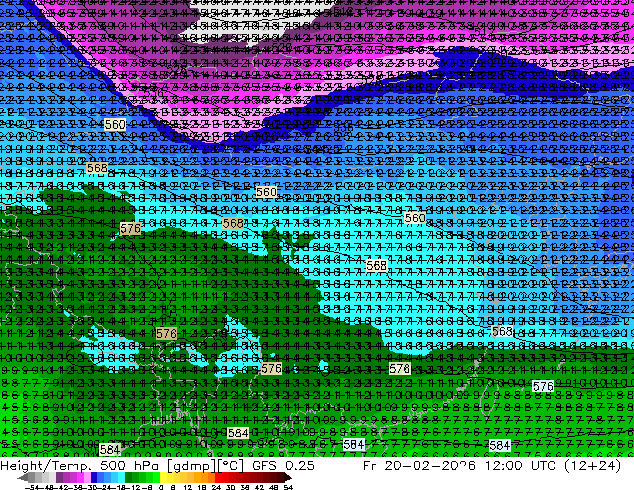Select the light pink swatch left of -30
634x490 pixels.
(x=87, y=478)
